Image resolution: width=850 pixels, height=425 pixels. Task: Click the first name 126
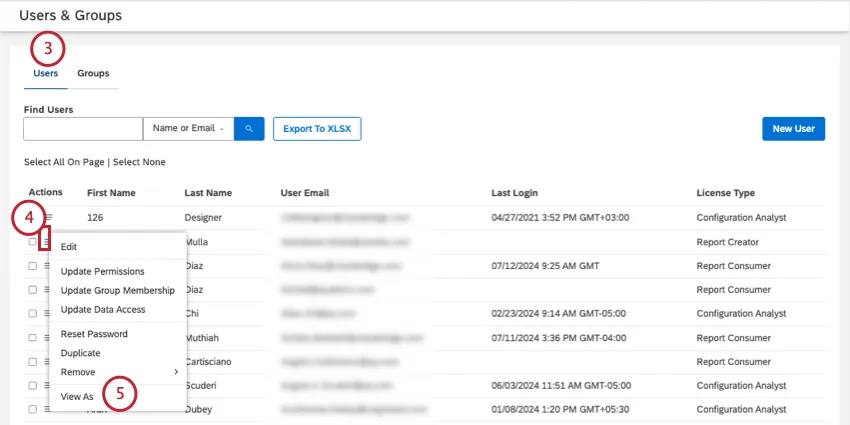95,218
